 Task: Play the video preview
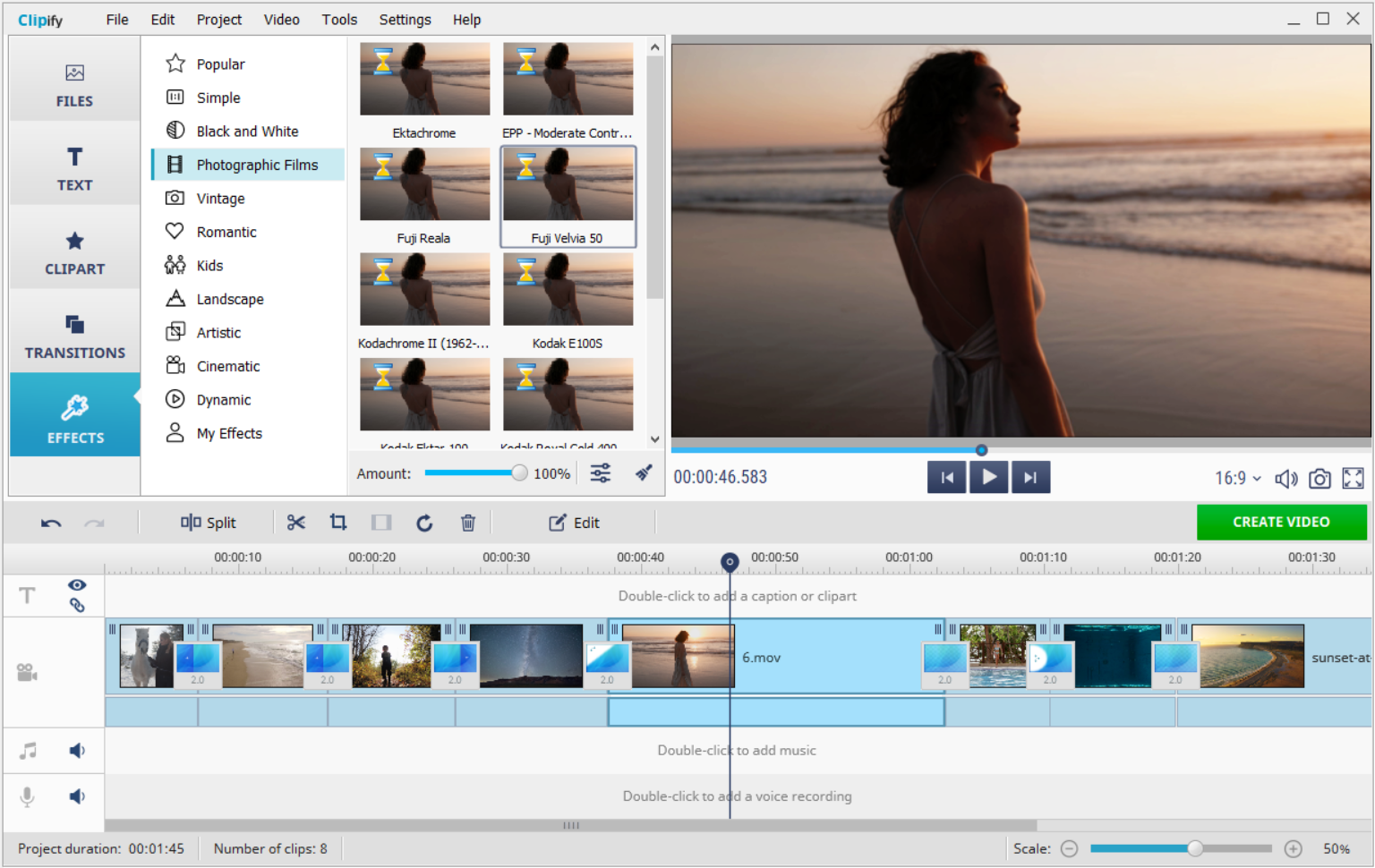point(989,477)
